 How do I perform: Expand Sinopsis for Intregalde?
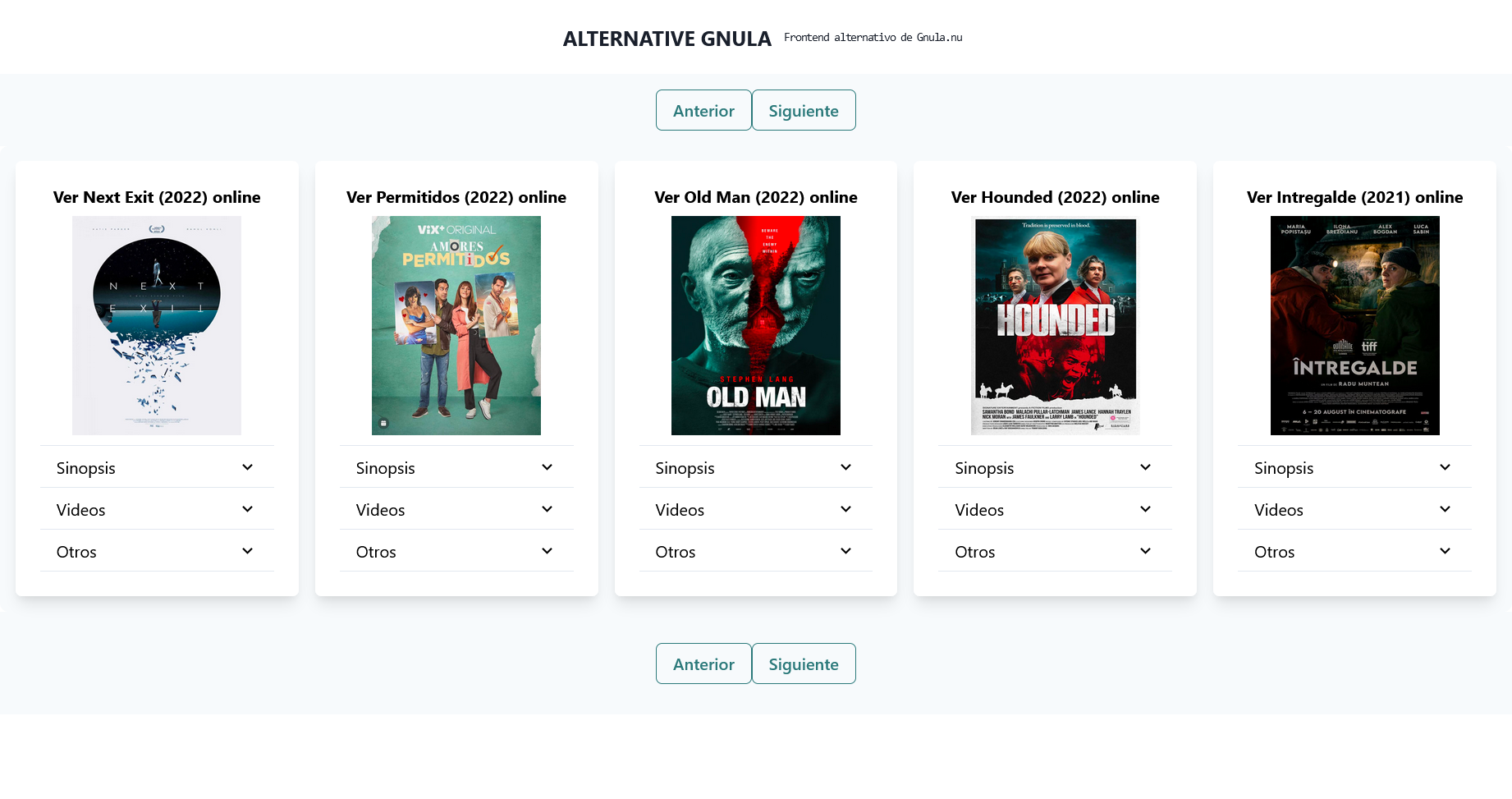tap(1355, 467)
